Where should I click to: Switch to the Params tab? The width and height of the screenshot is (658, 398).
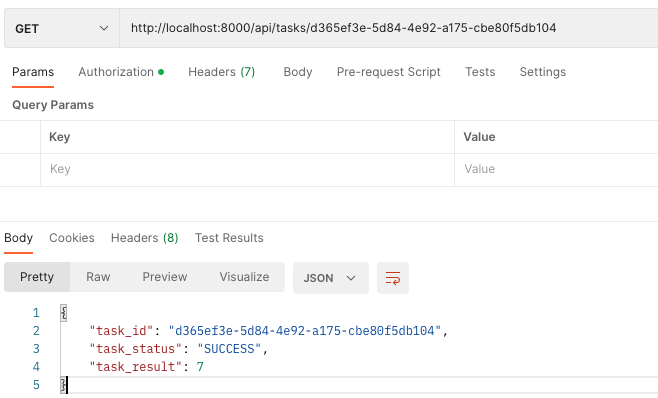click(x=33, y=72)
